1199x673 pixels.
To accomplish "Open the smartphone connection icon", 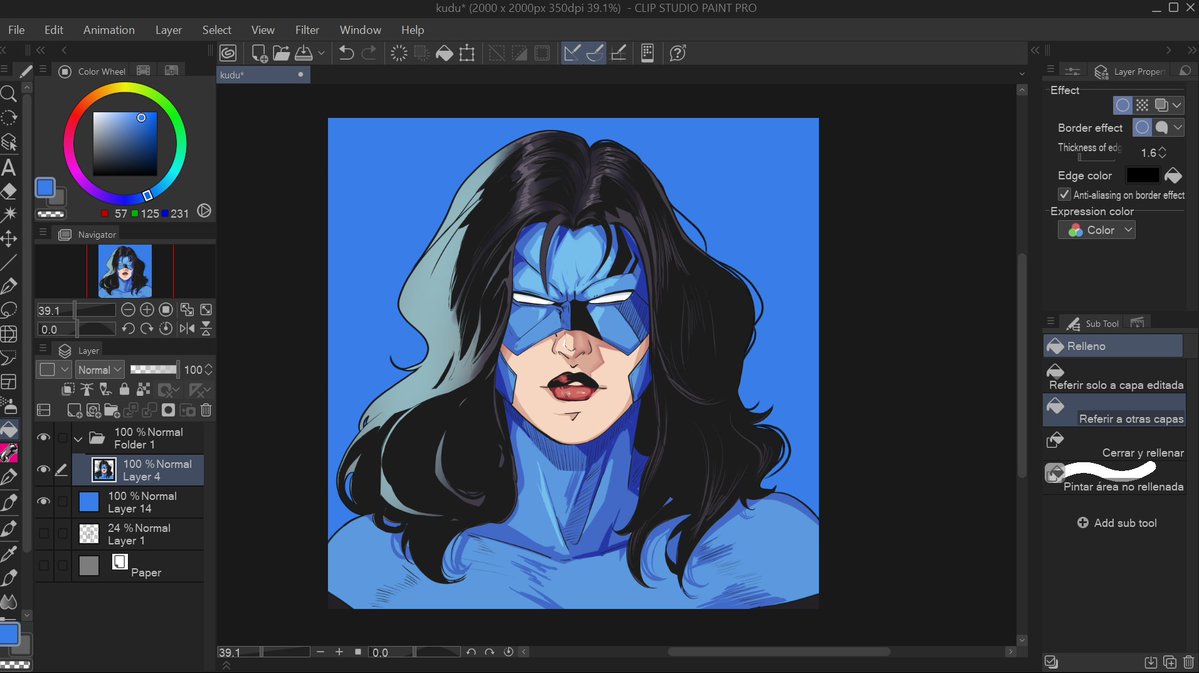I will pos(647,53).
